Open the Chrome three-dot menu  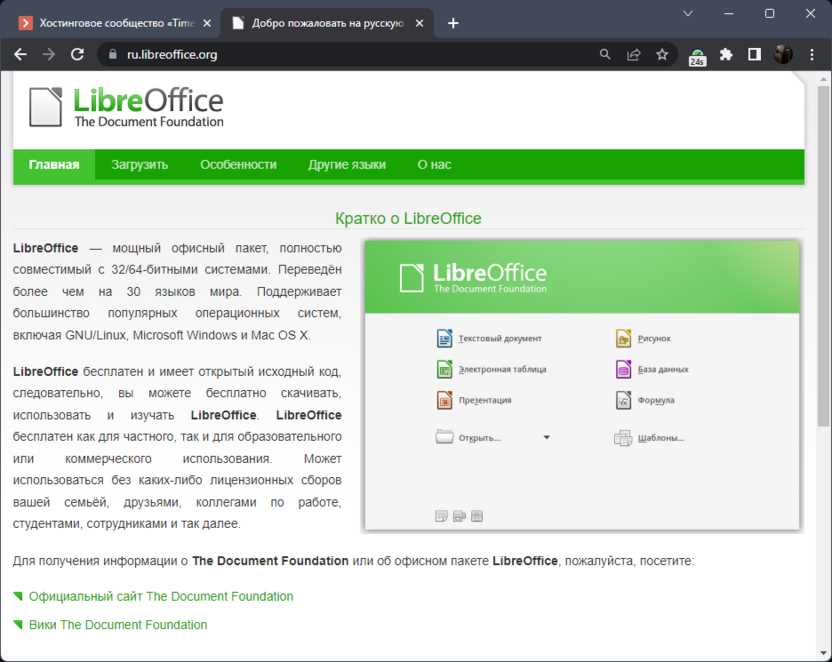coord(812,54)
